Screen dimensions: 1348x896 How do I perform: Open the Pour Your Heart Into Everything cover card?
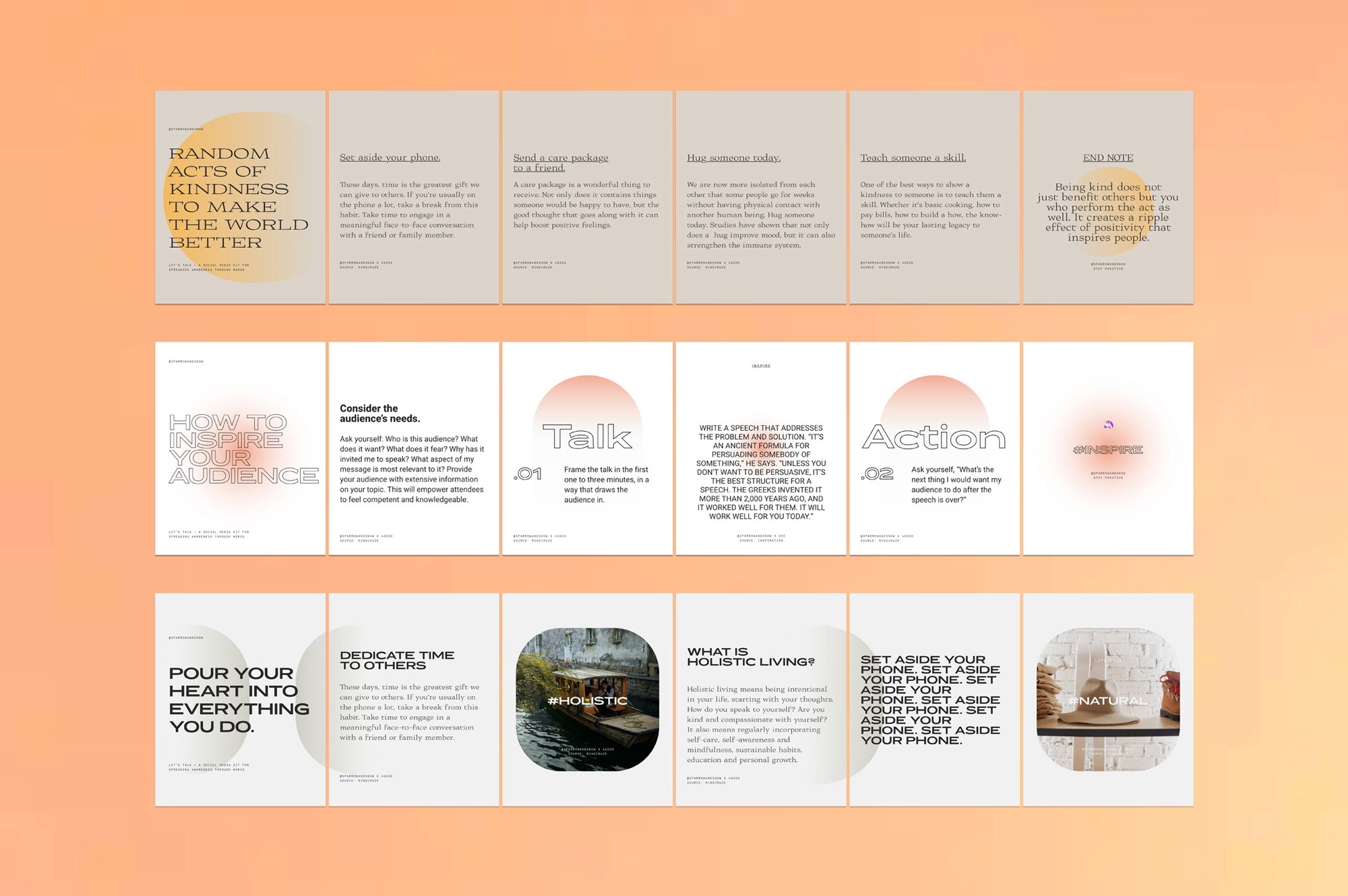coord(240,699)
